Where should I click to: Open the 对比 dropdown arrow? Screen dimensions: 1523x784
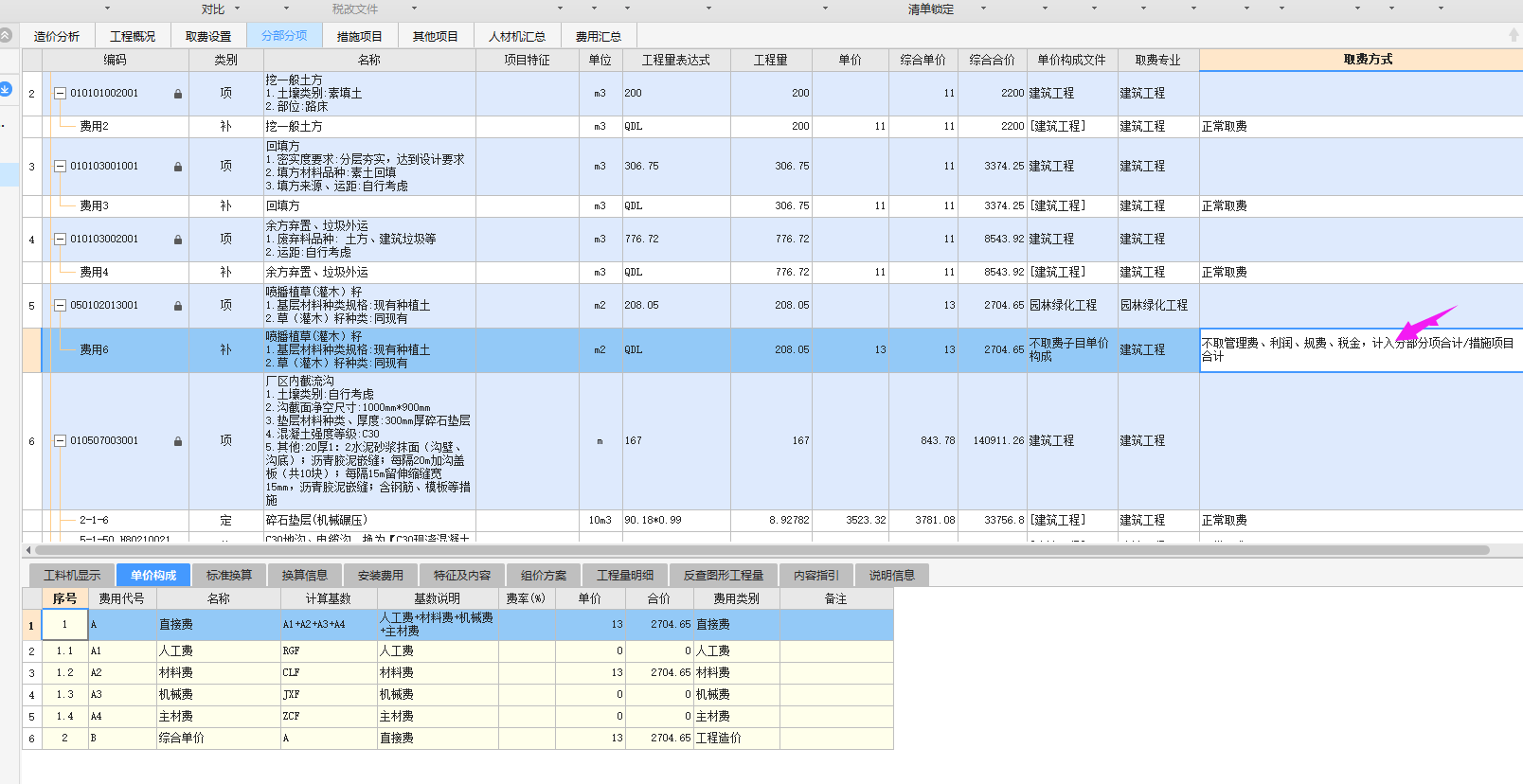pyautogui.click(x=237, y=9)
